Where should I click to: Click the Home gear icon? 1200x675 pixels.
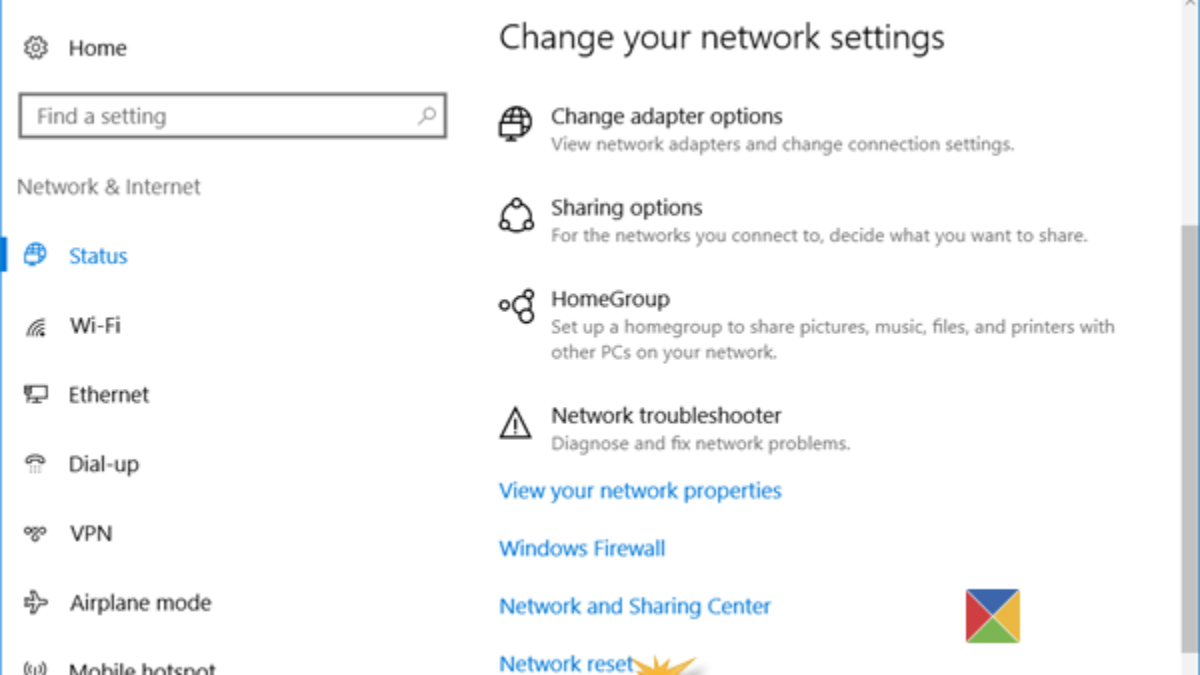[x=36, y=47]
